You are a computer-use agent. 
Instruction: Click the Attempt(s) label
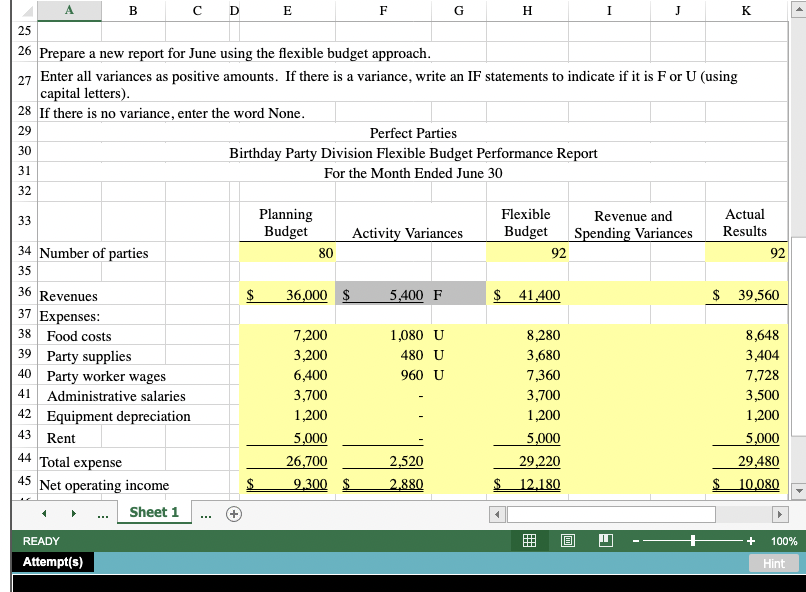pos(52,562)
